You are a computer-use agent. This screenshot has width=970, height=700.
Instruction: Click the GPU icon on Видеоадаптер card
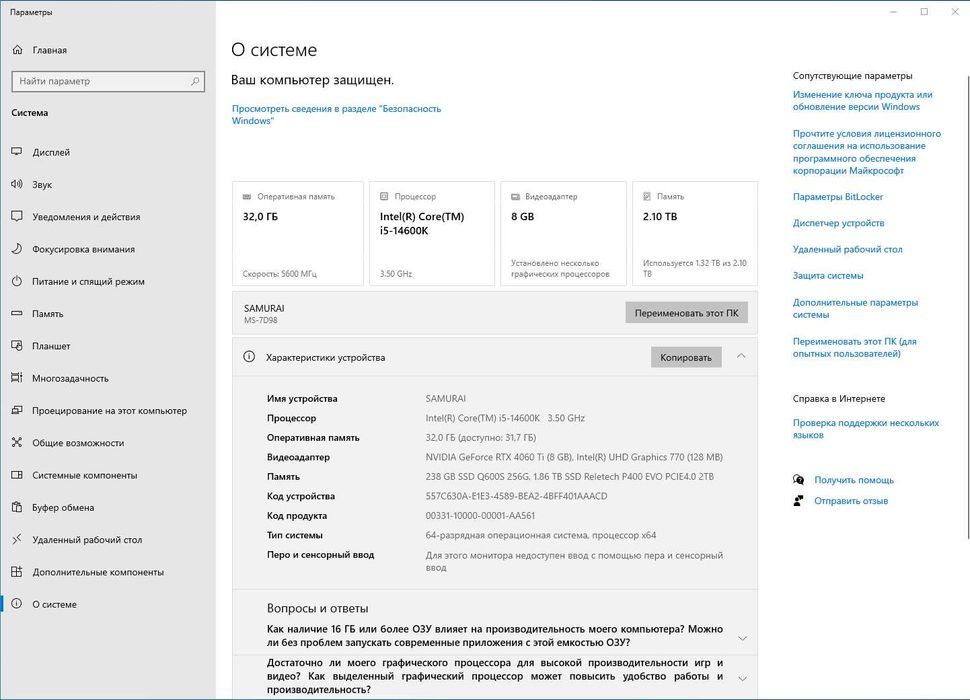tap(515, 196)
